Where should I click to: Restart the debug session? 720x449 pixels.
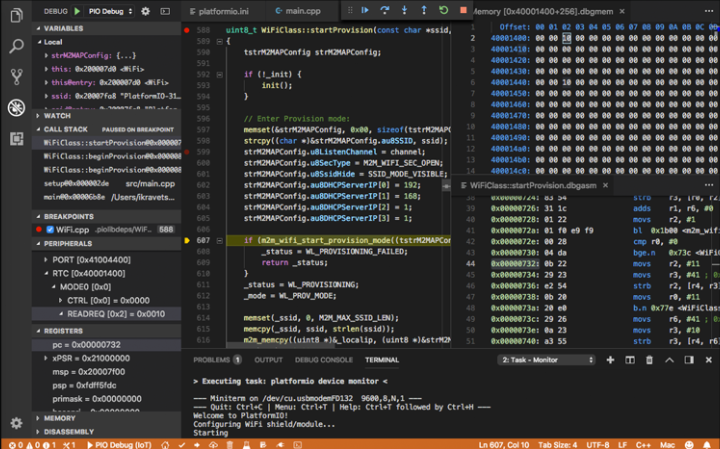point(443,10)
